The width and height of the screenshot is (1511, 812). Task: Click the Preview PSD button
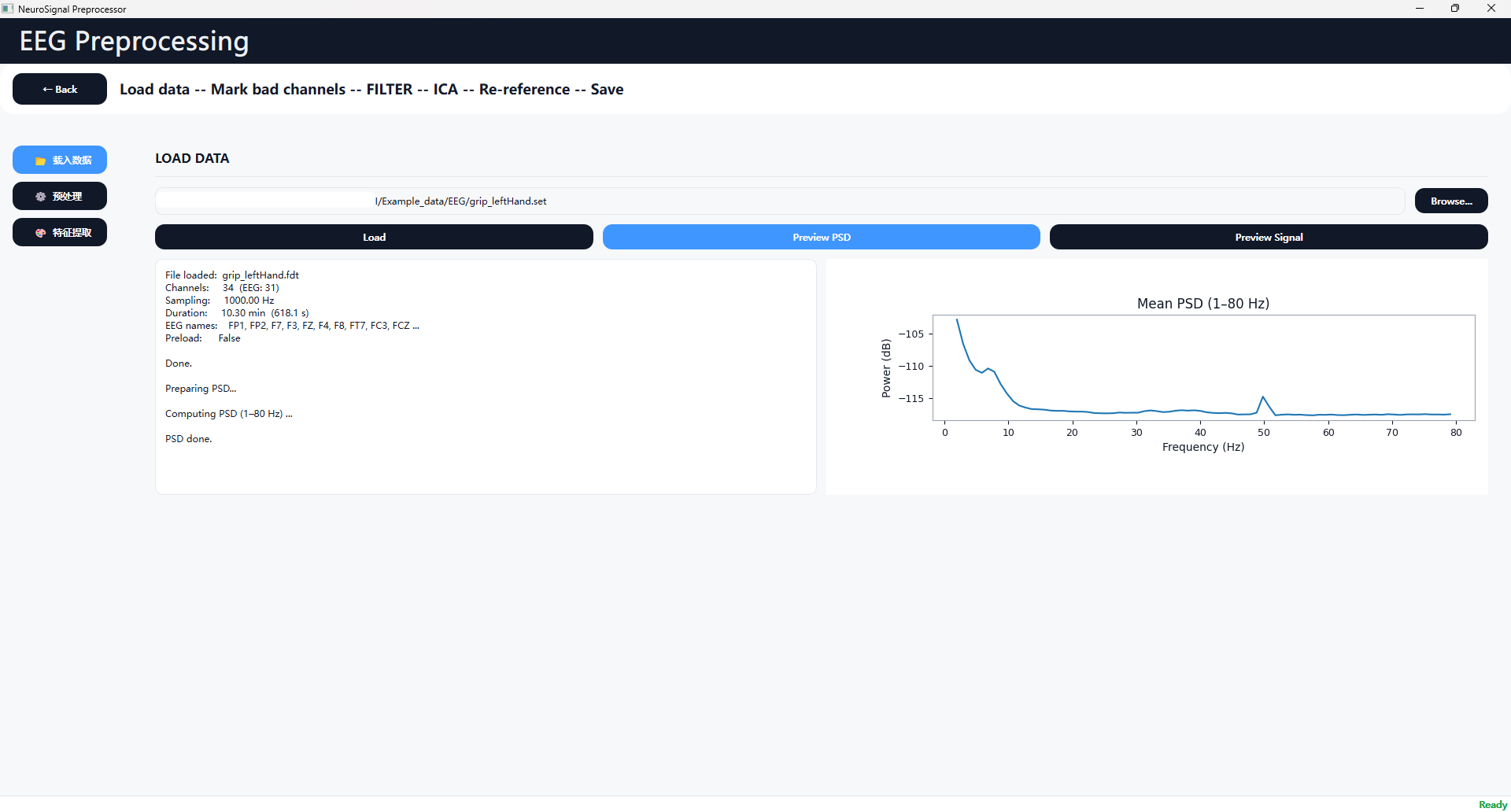click(x=822, y=237)
